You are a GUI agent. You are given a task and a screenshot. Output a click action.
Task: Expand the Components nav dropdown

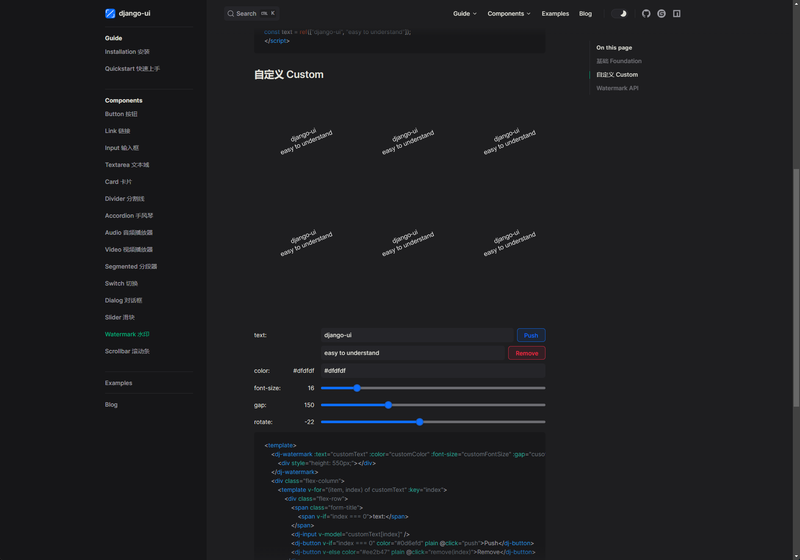[x=509, y=14]
